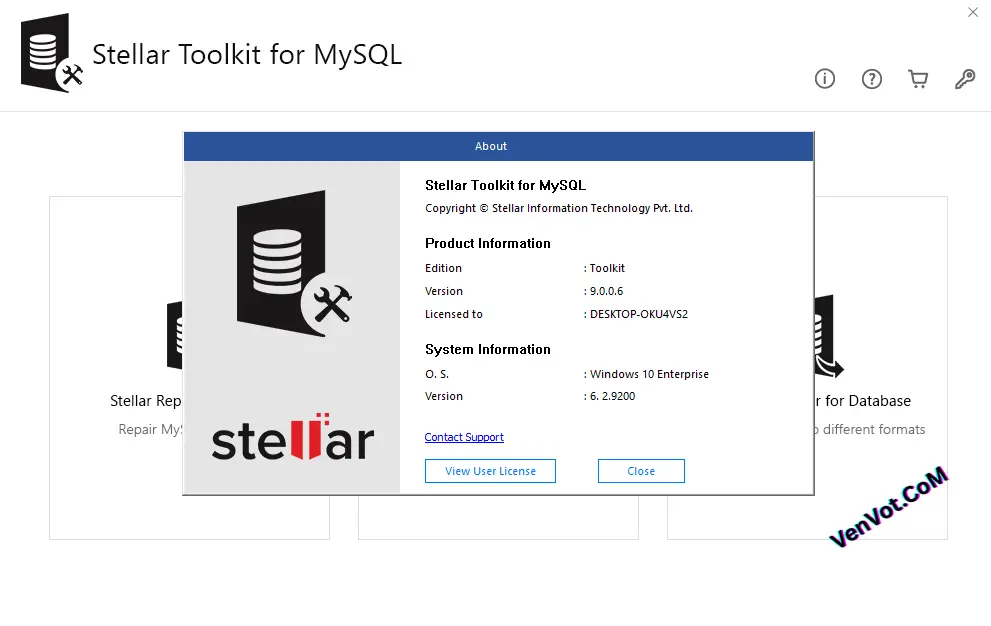Click the activation key icon
Screen dimensions: 991x626
click(965, 79)
